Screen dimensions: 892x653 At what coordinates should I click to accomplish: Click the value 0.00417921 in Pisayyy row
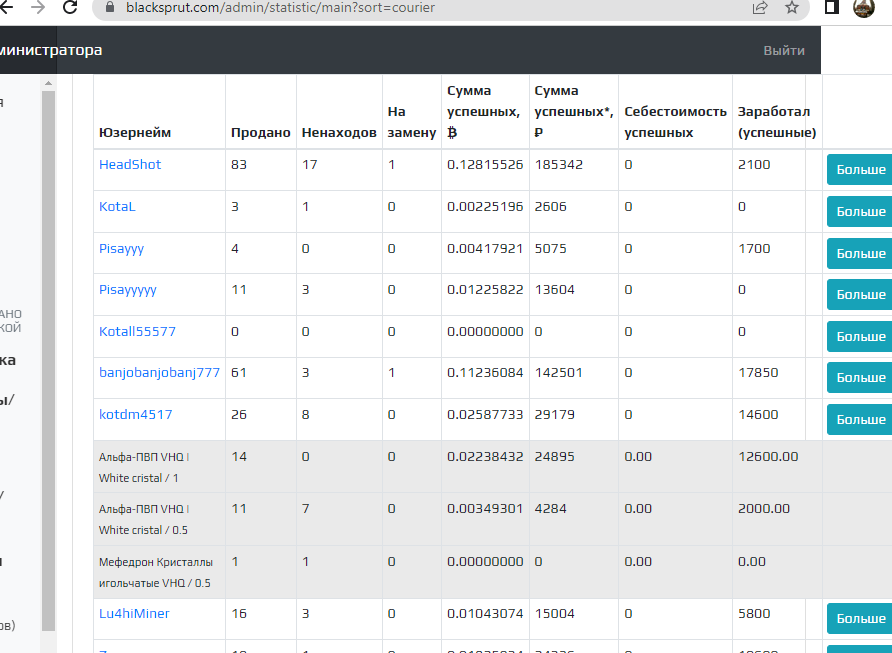pos(485,249)
